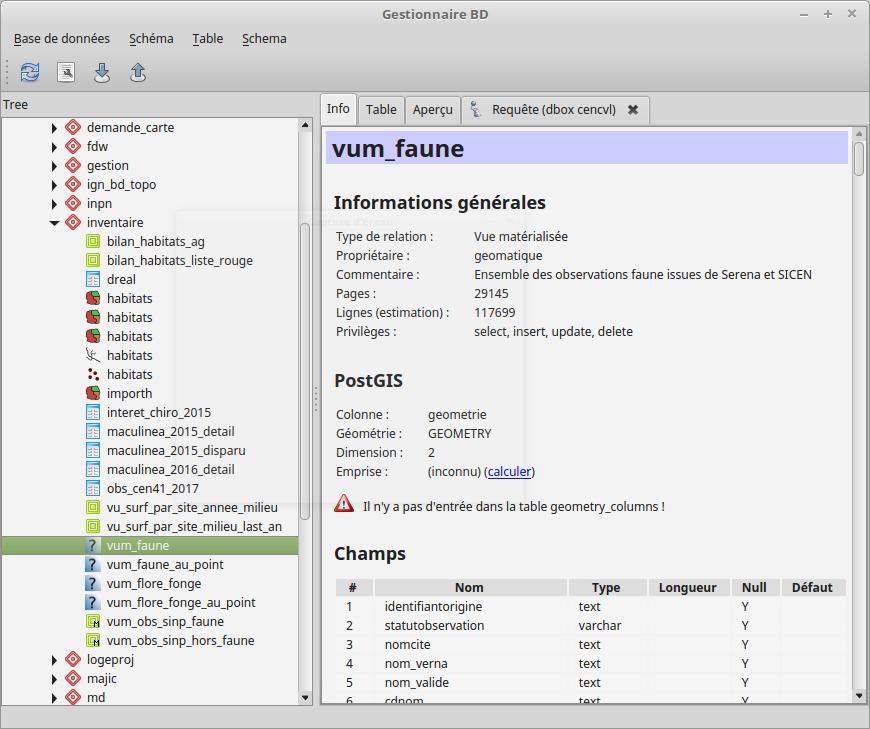The image size is (870, 729).
Task: Click the Import layer/file toolbar icon
Action: pyautogui.click(x=102, y=72)
